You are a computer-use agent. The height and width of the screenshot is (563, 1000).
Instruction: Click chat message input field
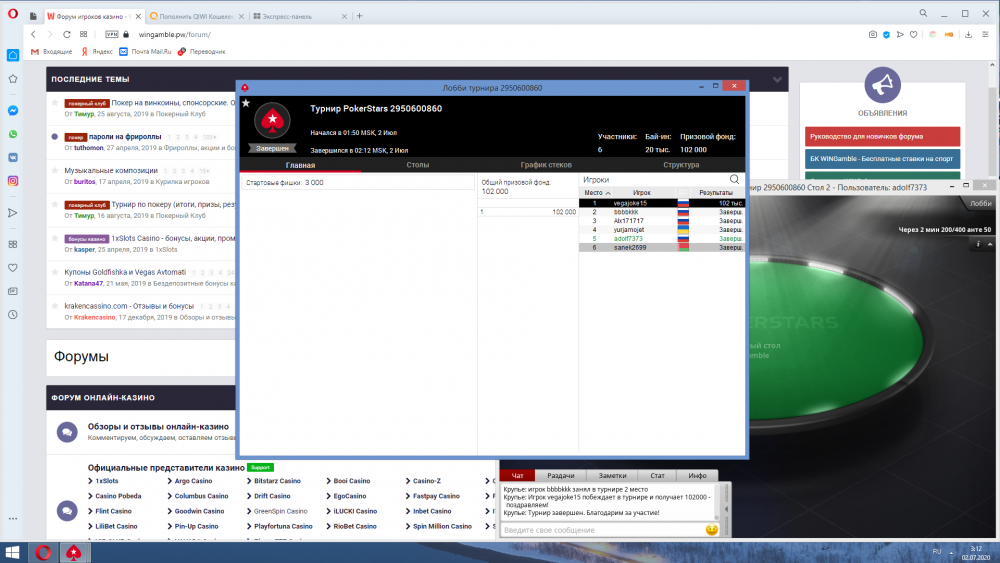coord(603,530)
